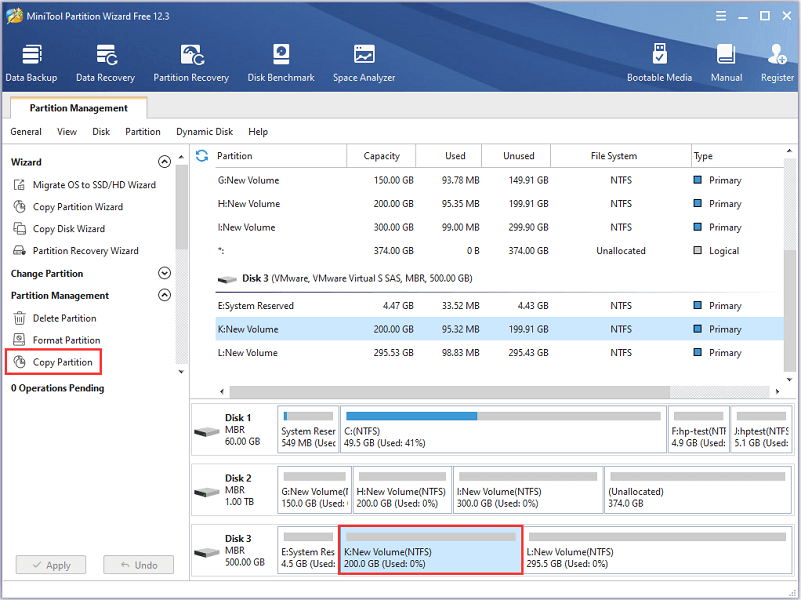The height and width of the screenshot is (600, 801).
Task: Select System Reserved block on Disk 1
Action: point(308,429)
